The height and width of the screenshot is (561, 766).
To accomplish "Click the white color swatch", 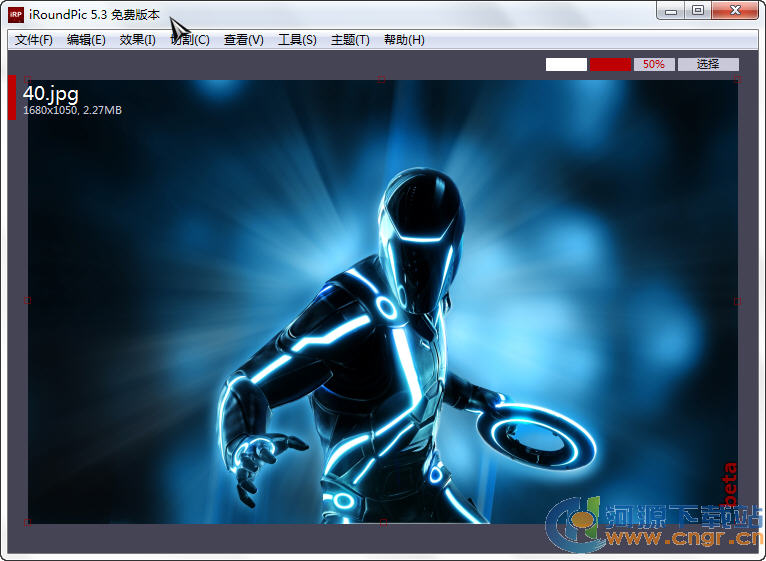I will [566, 65].
